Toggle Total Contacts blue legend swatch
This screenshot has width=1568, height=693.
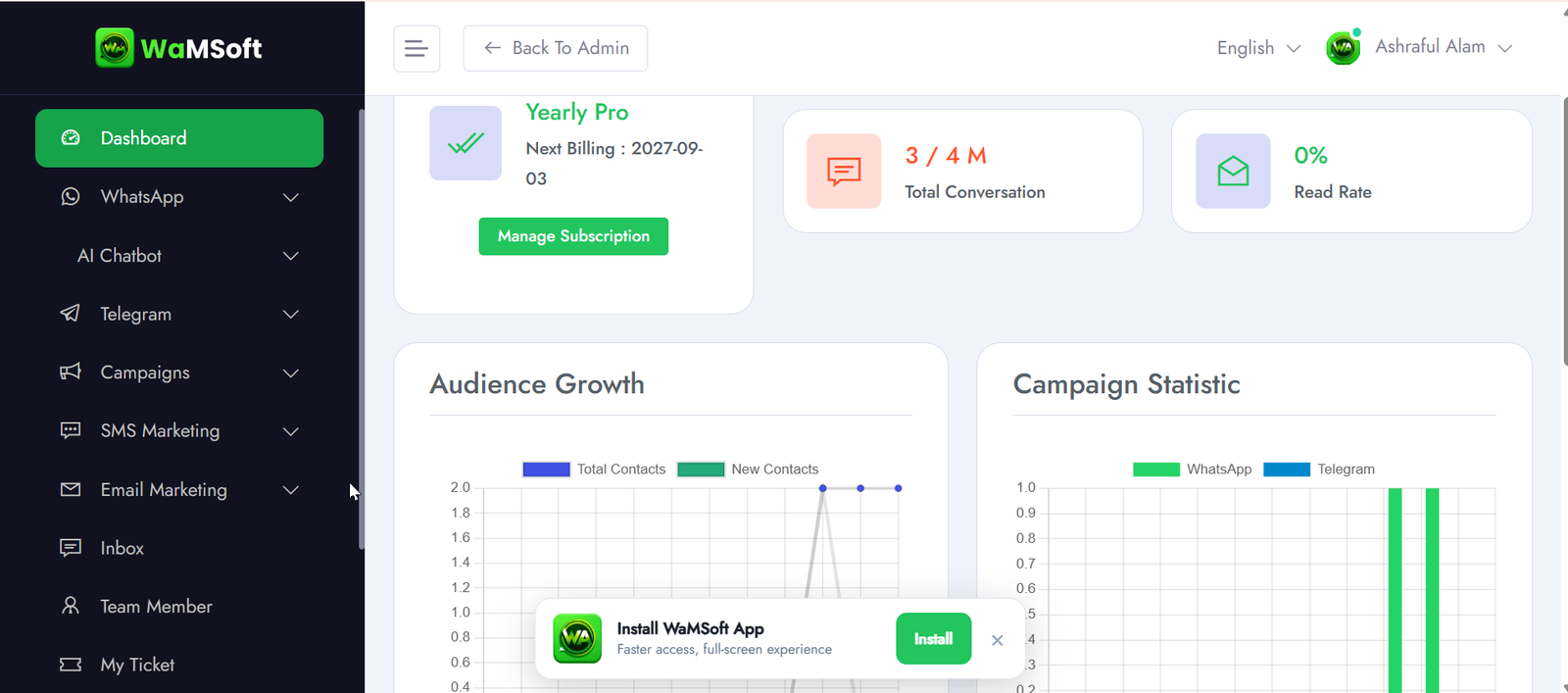547,470
